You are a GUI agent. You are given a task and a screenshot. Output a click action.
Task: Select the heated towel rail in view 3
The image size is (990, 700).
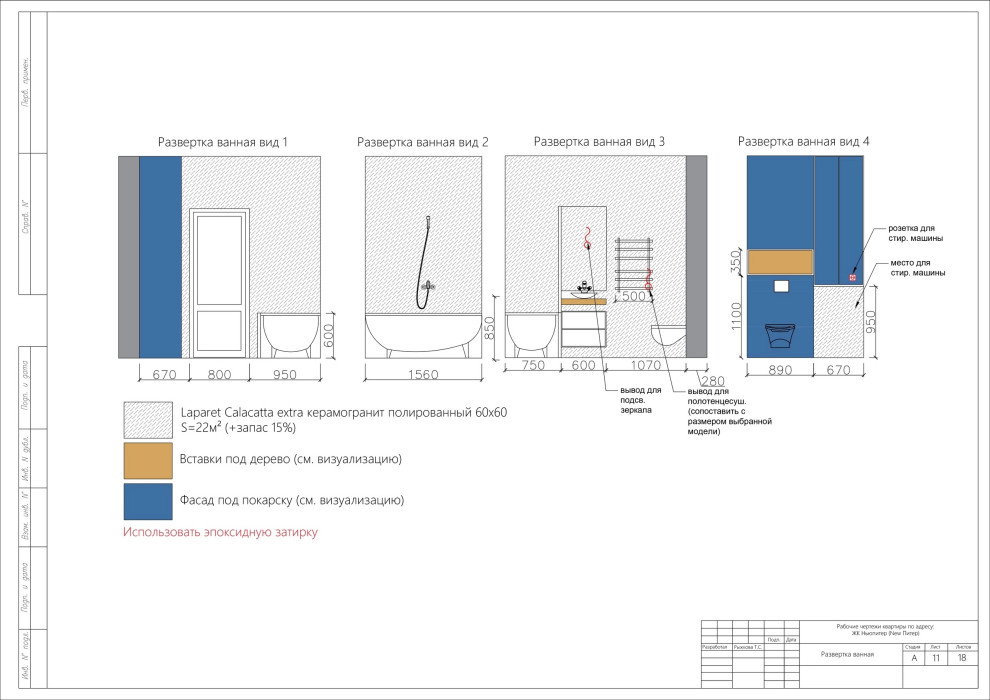pyautogui.click(x=632, y=262)
